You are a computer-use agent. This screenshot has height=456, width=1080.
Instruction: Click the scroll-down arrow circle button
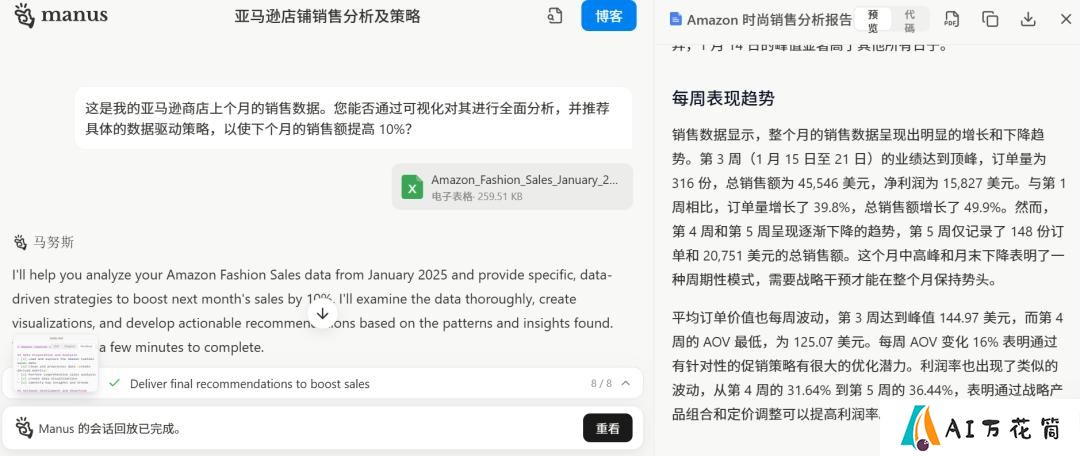click(322, 313)
